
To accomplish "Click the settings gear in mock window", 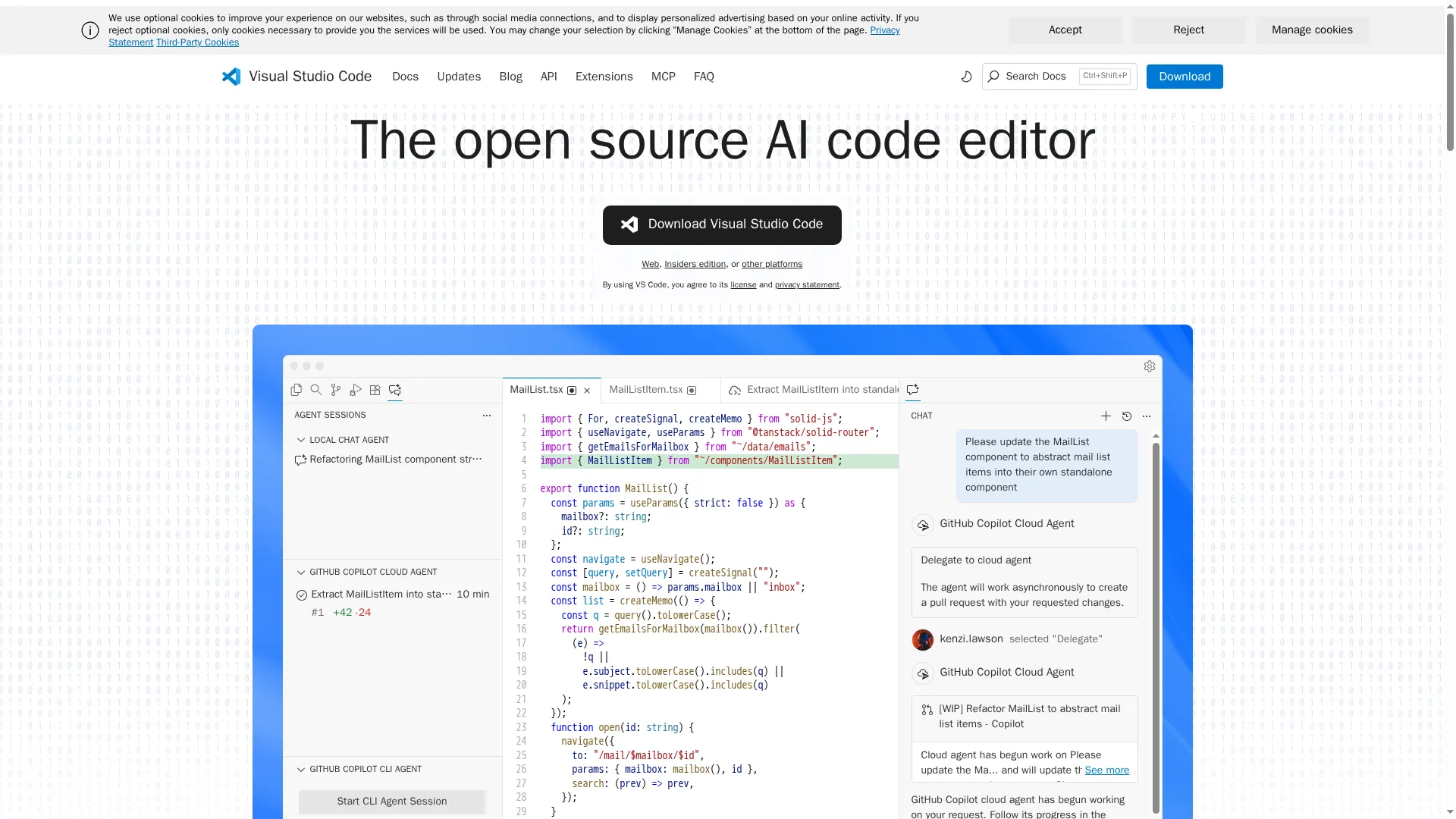I will click(x=1150, y=366).
